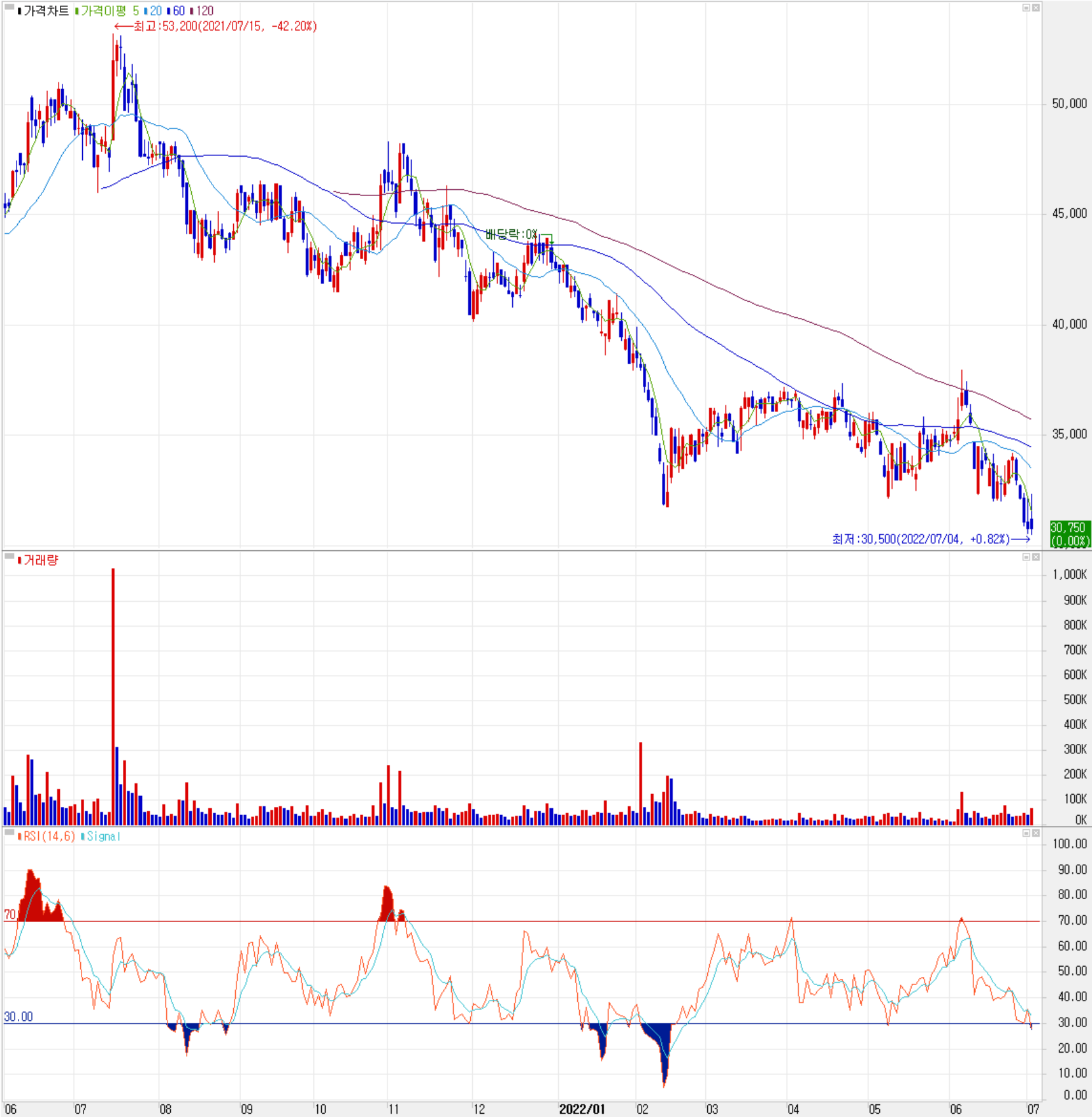This screenshot has height=1117, width=1092.
Task: Maximize the price chart panel
Action: [1026, 8]
